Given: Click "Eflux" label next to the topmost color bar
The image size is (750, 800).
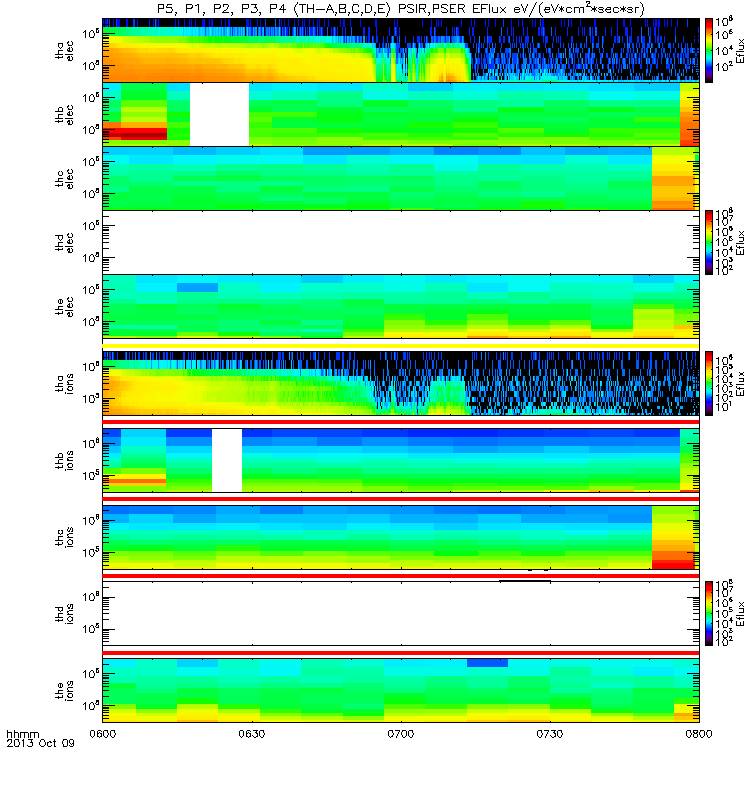Looking at the screenshot, I should [740, 51].
